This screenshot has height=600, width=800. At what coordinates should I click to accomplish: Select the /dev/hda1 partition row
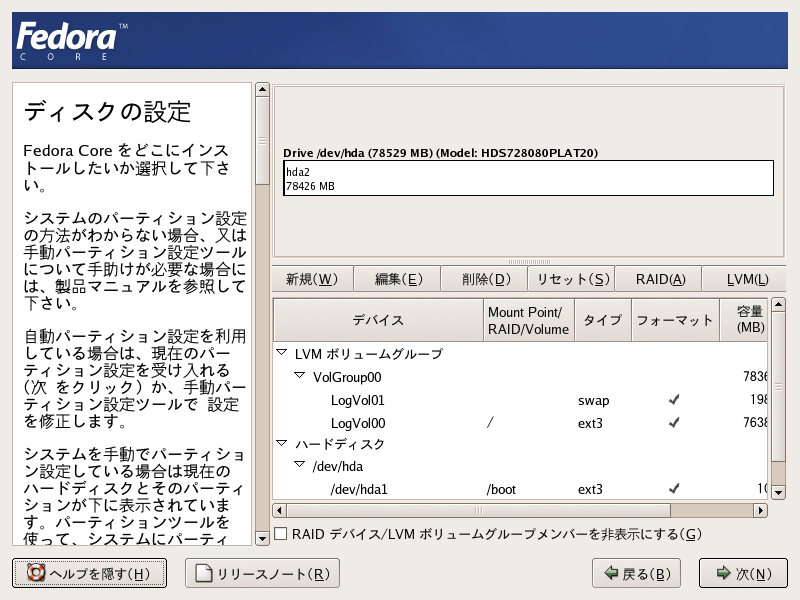pos(520,489)
